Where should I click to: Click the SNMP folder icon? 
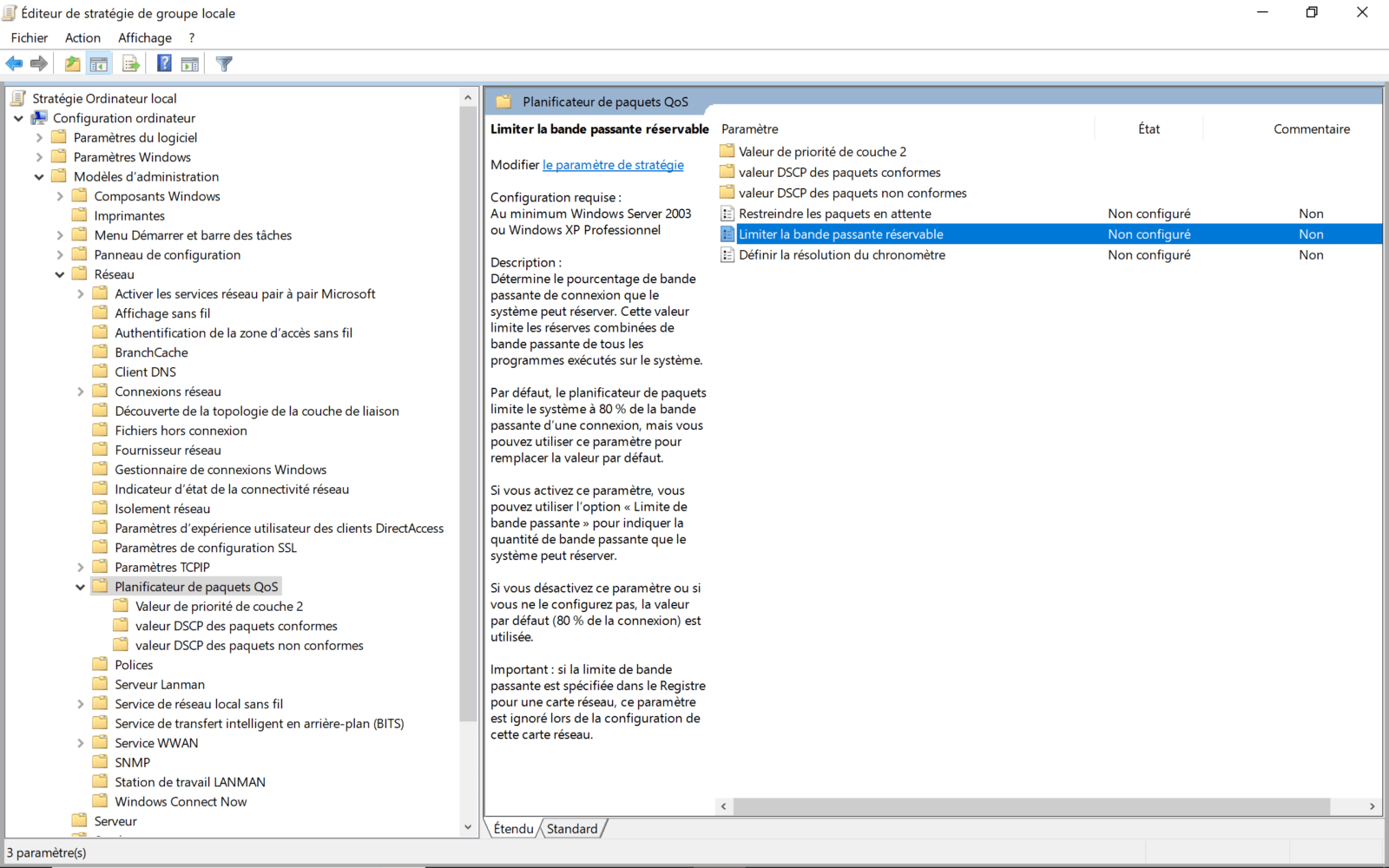tap(101, 762)
